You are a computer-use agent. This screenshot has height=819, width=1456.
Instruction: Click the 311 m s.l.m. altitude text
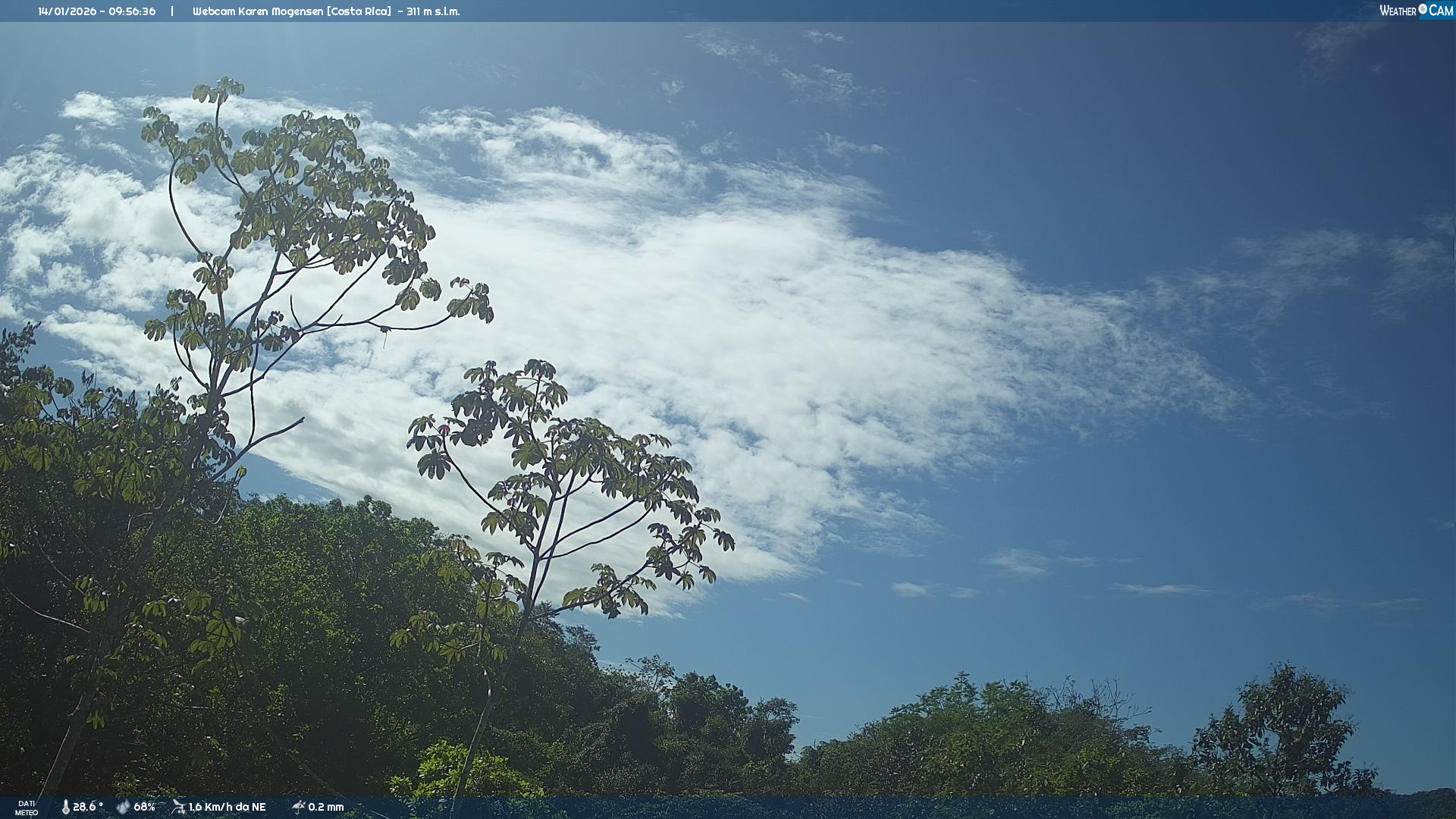click(x=433, y=11)
